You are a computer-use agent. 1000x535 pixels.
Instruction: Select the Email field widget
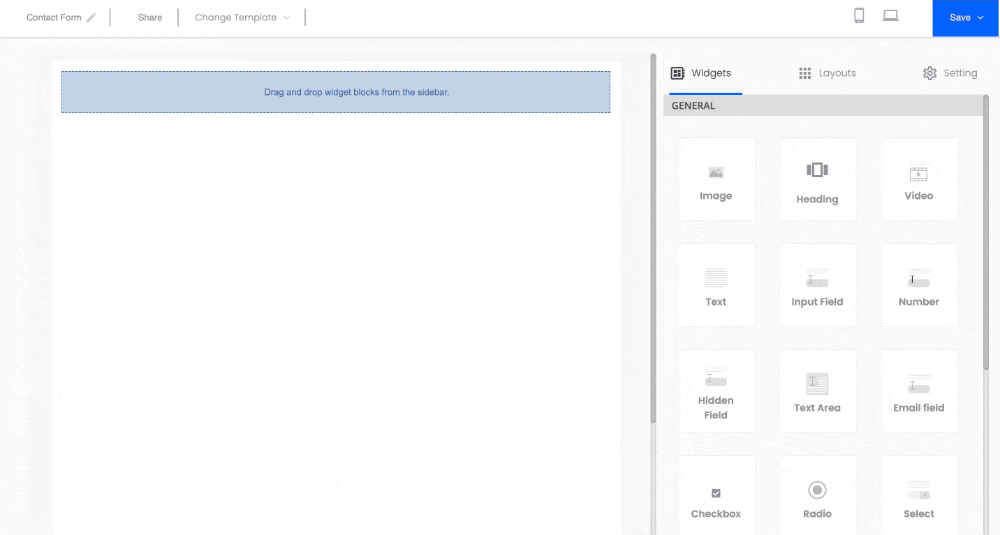(918, 391)
